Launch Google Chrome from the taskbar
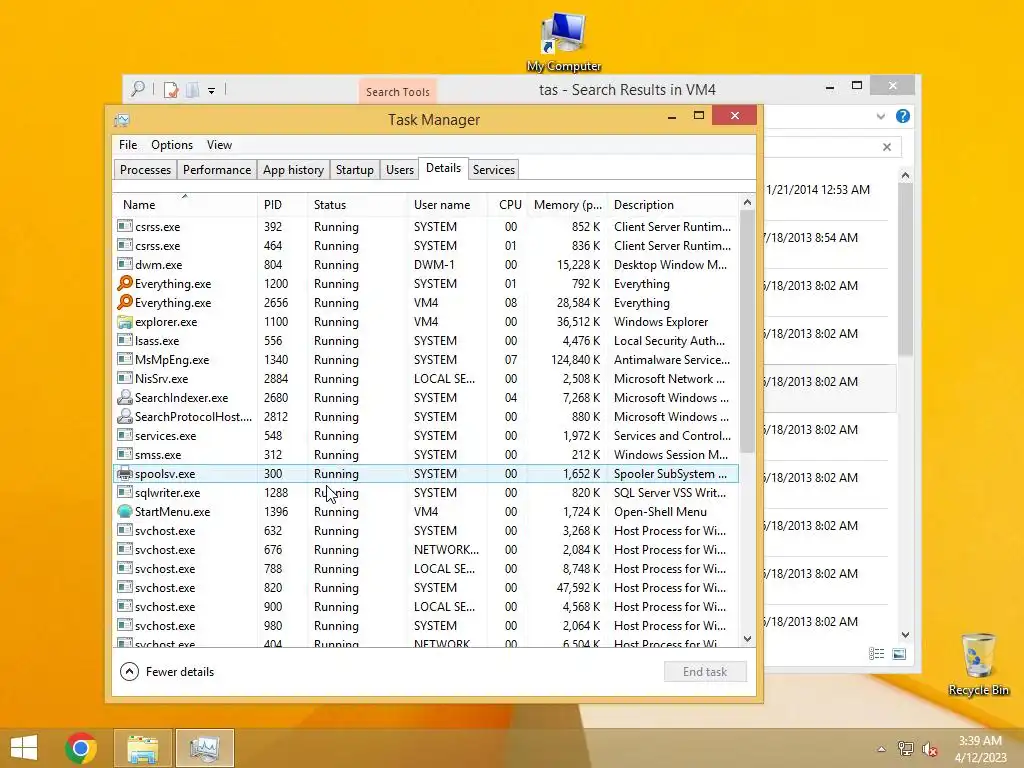Viewport: 1024px width, 768px height. pyautogui.click(x=81, y=748)
